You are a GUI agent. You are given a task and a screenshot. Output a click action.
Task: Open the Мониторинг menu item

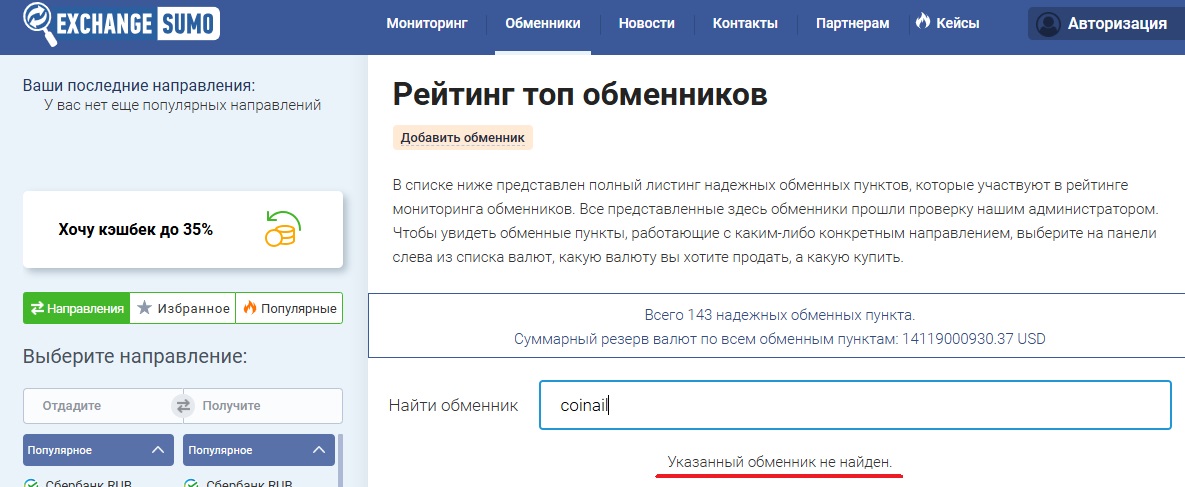pyautogui.click(x=427, y=23)
